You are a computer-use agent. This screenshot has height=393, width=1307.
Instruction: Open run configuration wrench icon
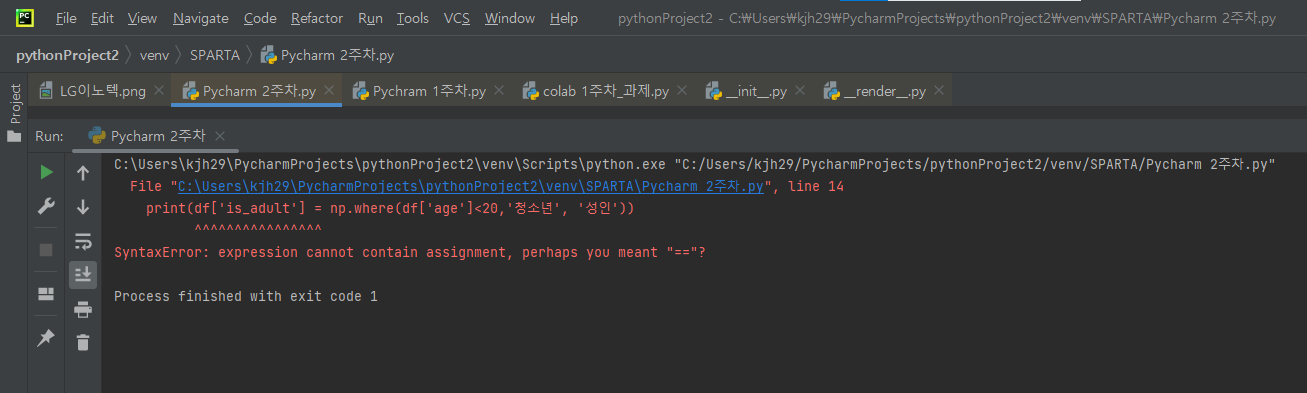pyautogui.click(x=46, y=206)
